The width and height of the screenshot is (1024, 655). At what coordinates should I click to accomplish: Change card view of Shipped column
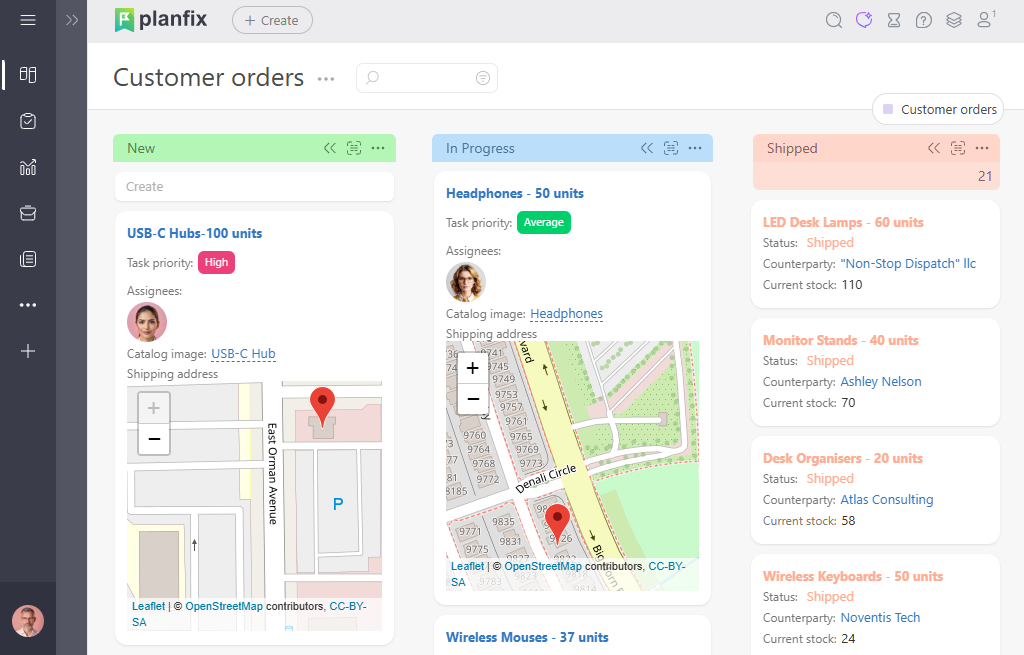958,148
